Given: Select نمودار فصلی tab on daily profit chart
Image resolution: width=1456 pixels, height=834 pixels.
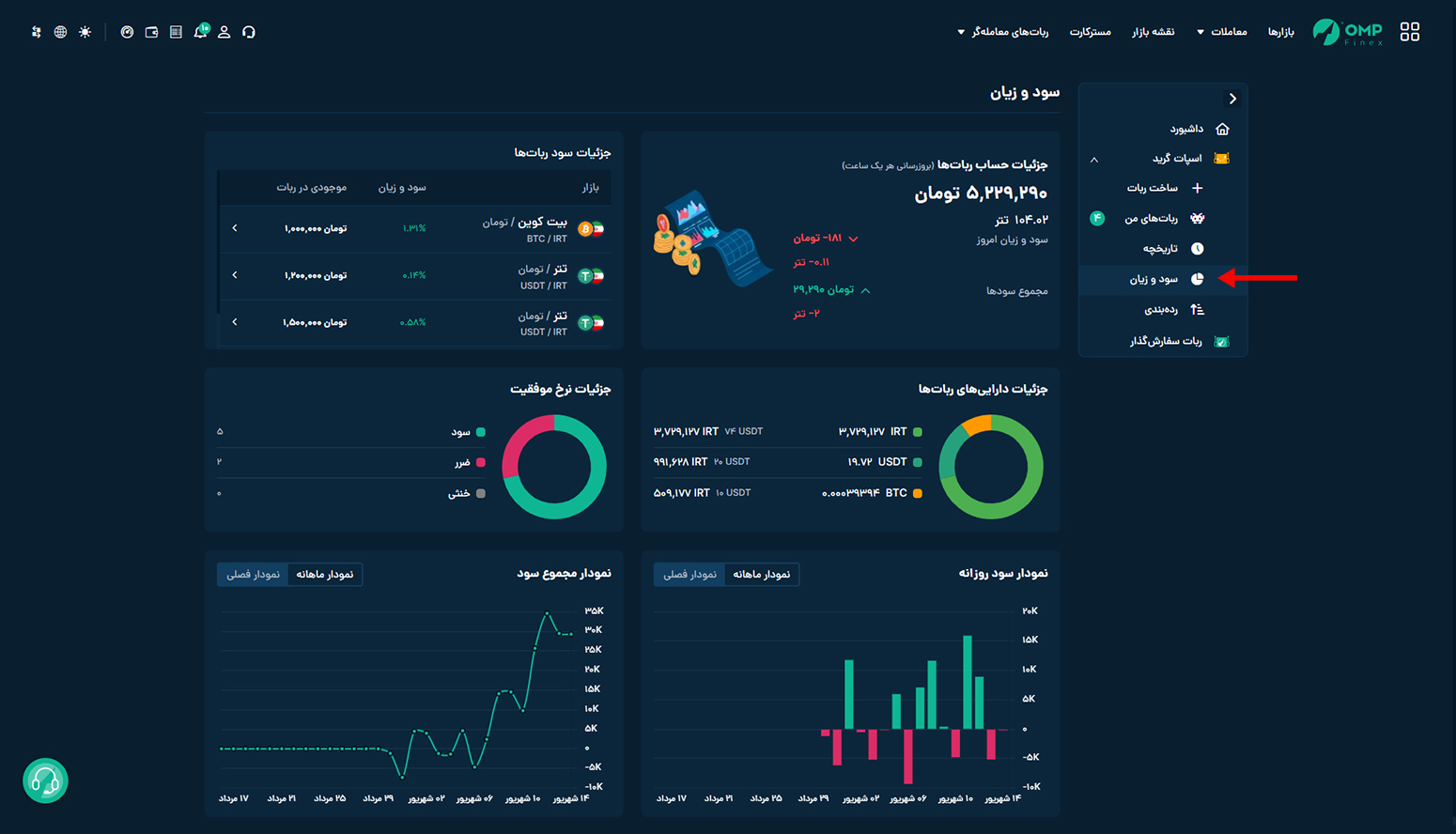Looking at the screenshot, I should (689, 574).
